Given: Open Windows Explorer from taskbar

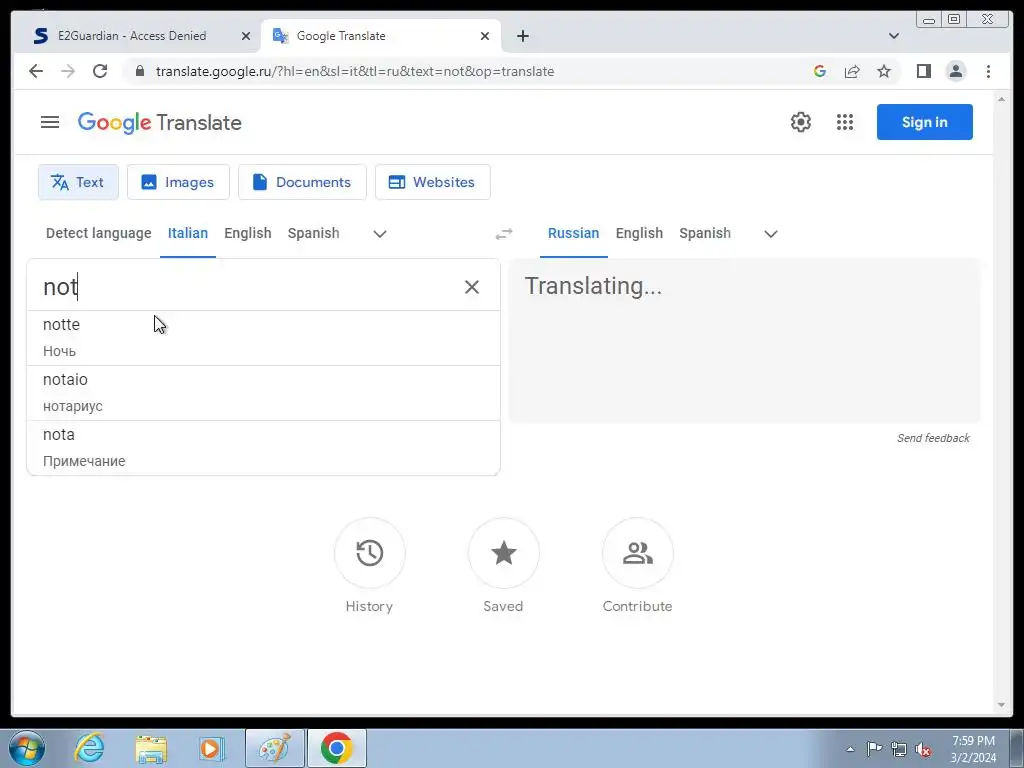Looking at the screenshot, I should 151,748.
